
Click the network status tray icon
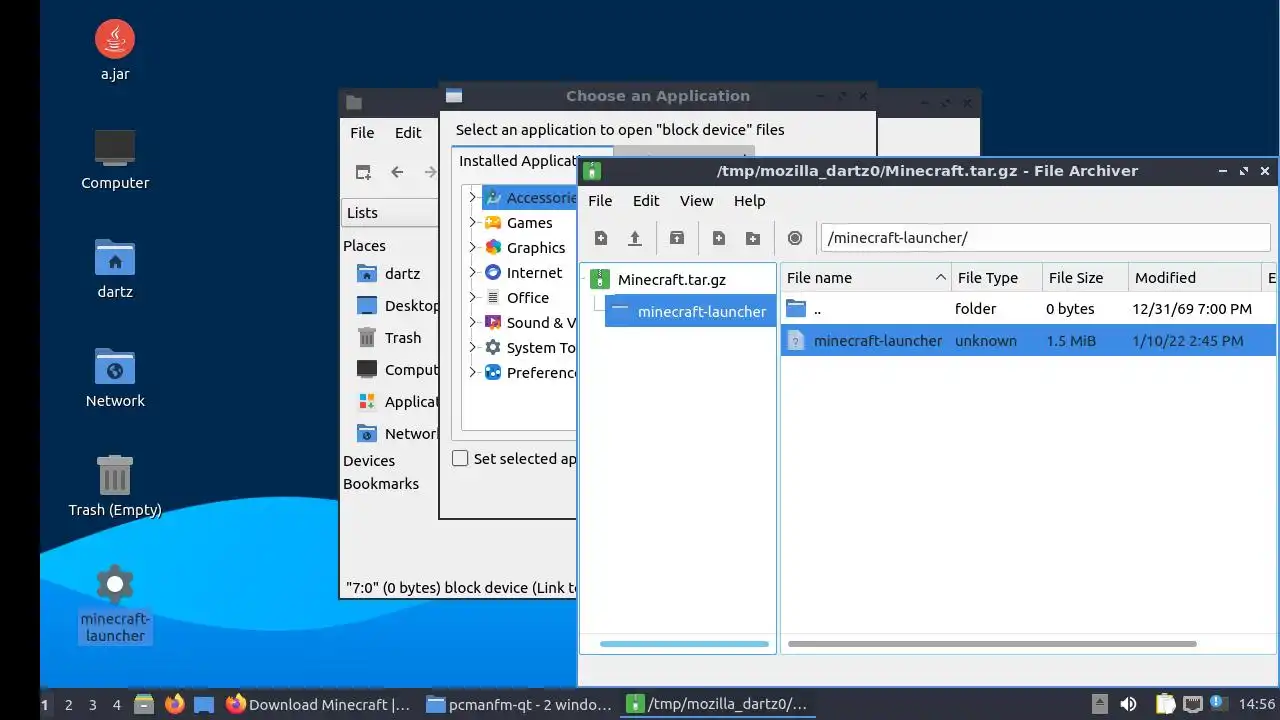[1192, 704]
